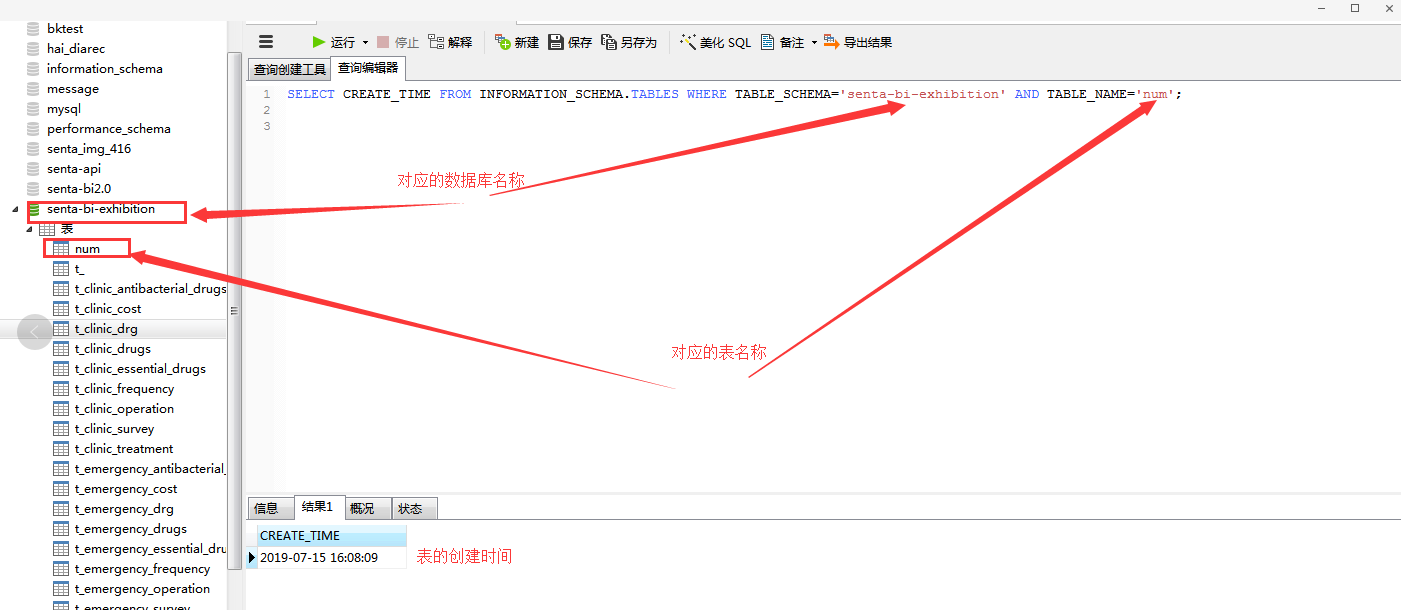Create a new query with 新建

pyautogui.click(x=503, y=42)
